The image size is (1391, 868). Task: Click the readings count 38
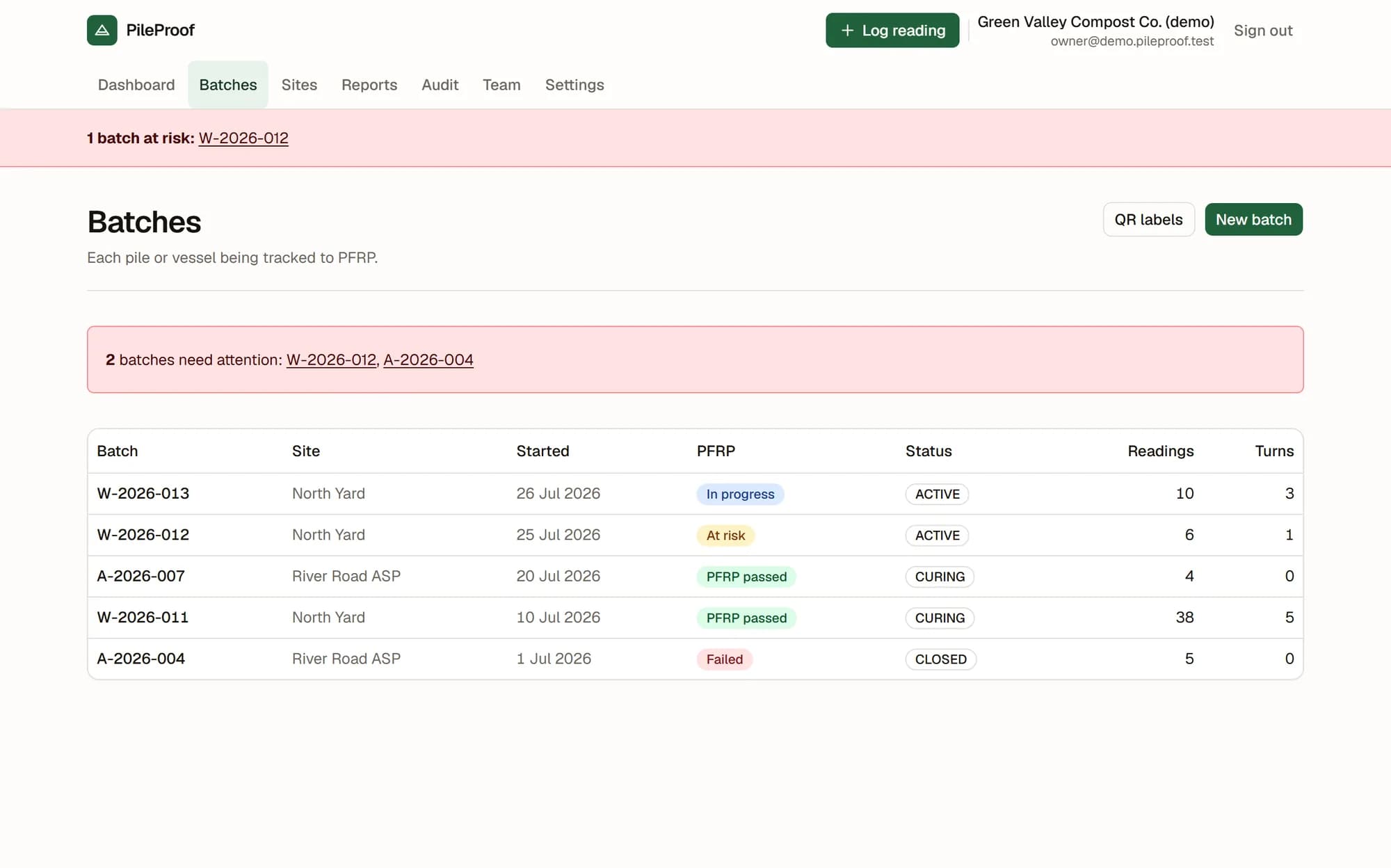[1184, 617]
